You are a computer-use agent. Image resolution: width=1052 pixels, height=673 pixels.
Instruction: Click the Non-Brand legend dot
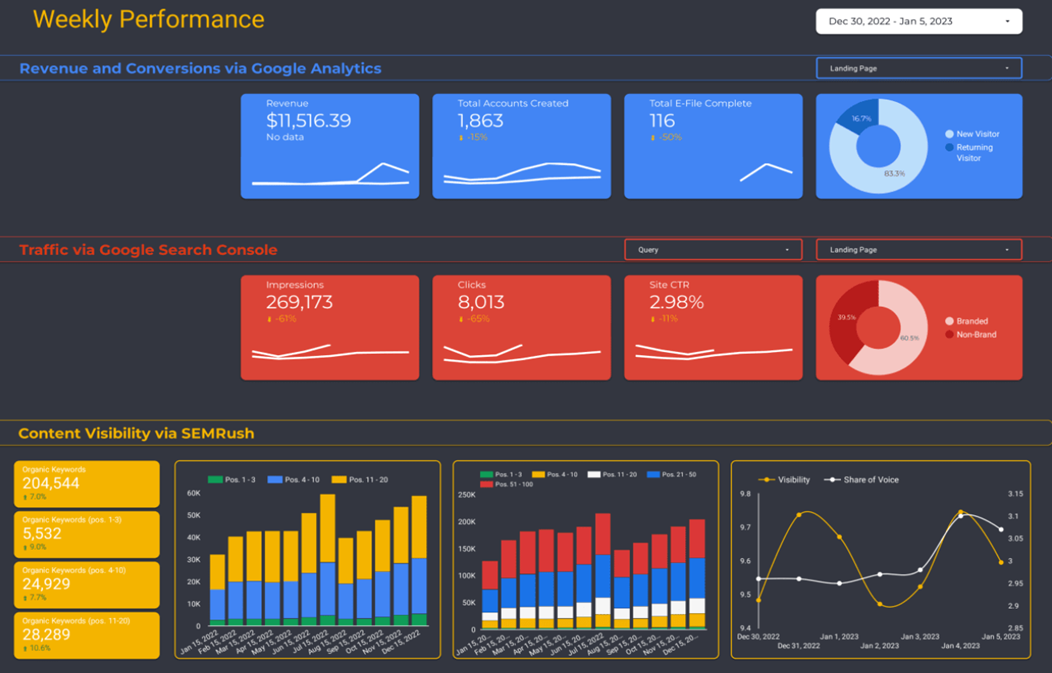click(x=949, y=335)
